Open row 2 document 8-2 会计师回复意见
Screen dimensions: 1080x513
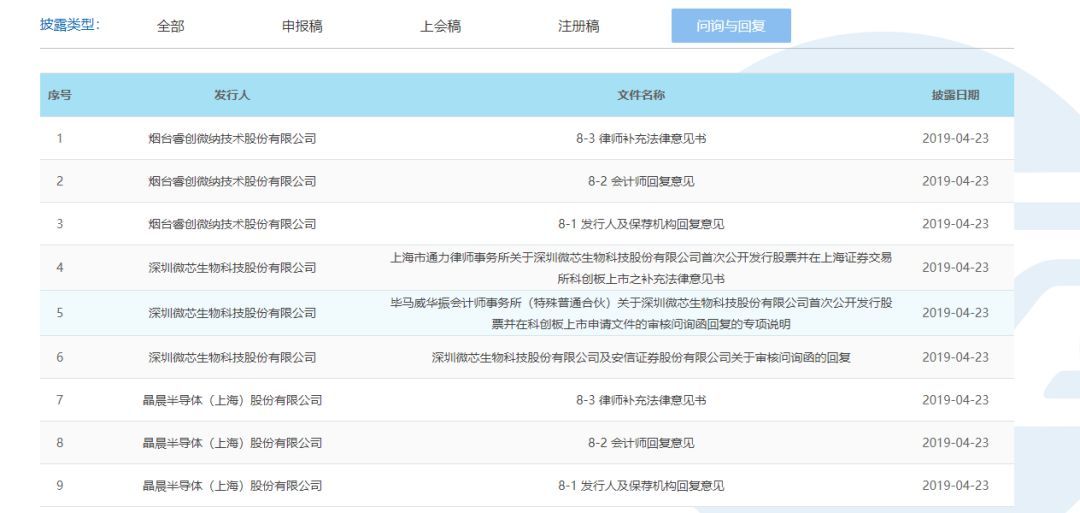coord(641,181)
